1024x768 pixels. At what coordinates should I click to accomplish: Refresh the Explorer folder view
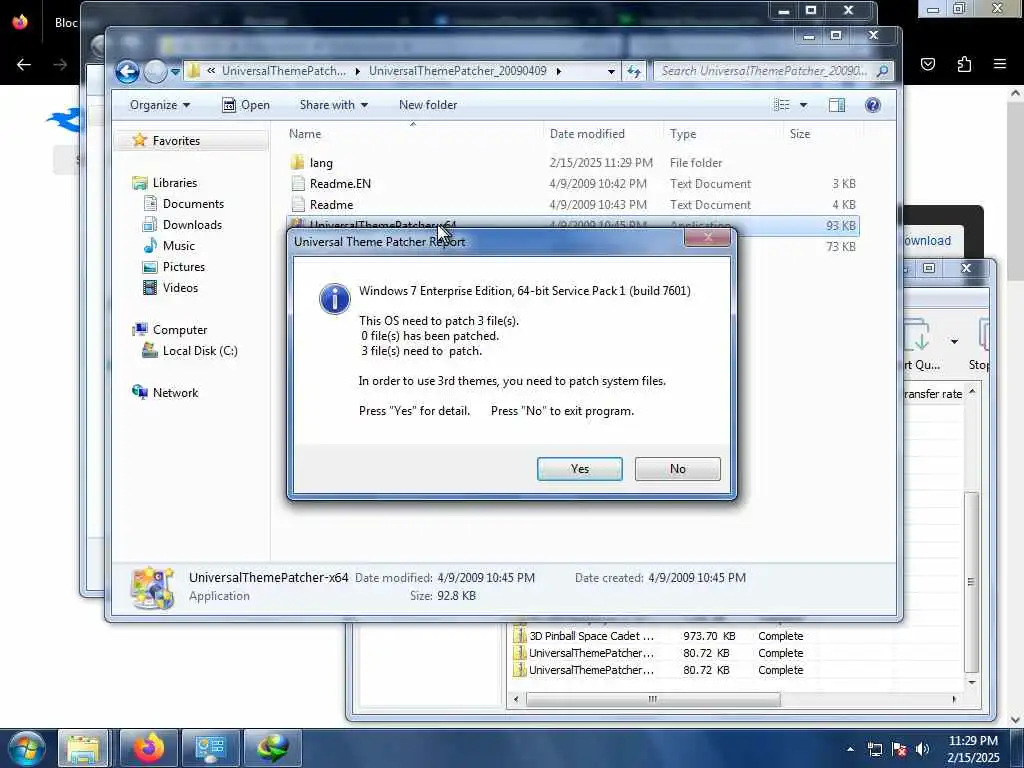(633, 71)
